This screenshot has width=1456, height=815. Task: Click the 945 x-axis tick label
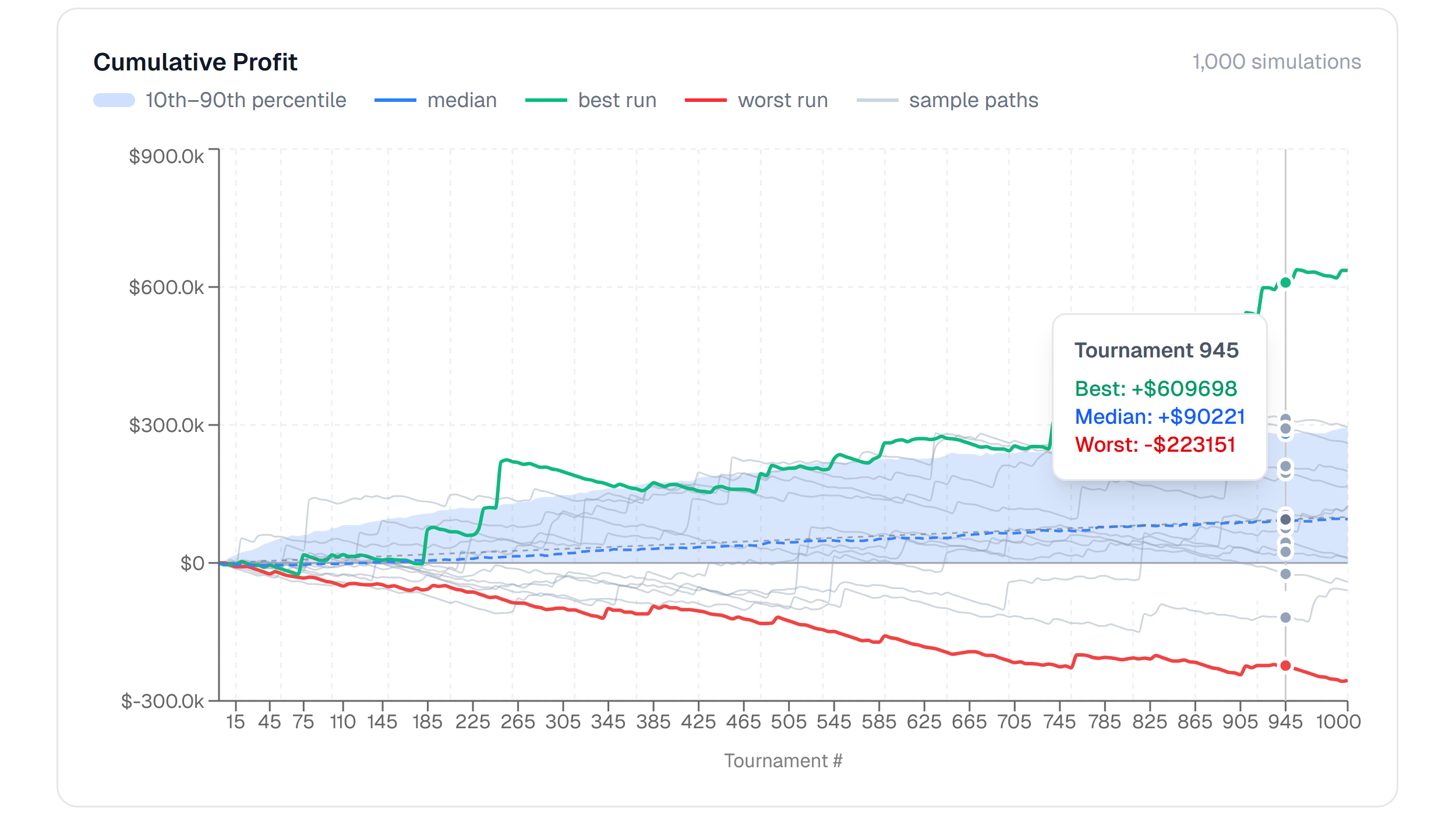1285,722
